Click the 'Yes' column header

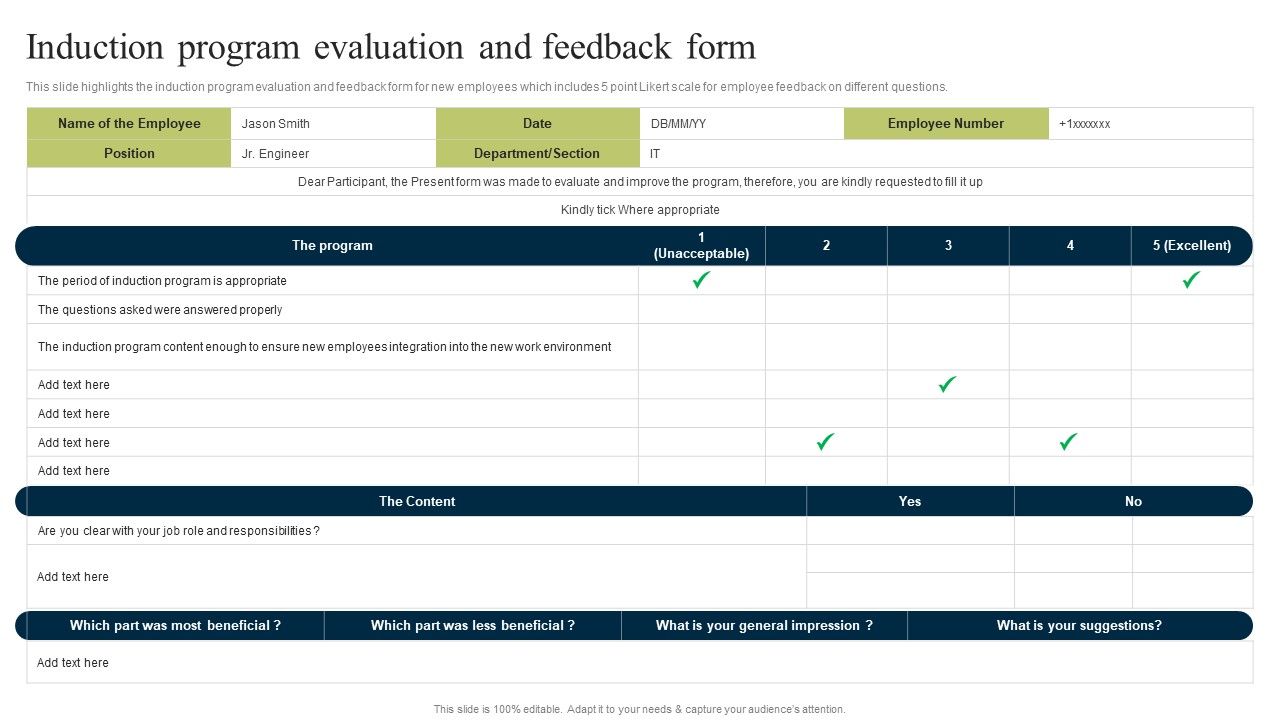[910, 502]
